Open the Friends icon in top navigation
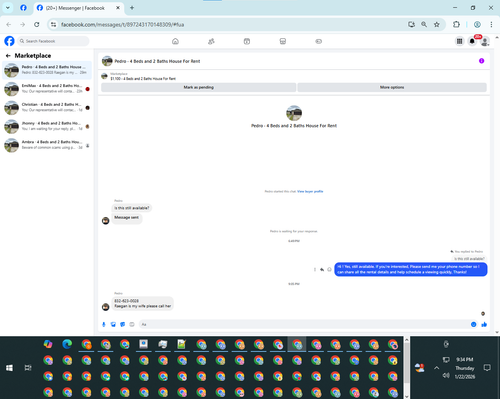Viewport: 500px width, 399px height. 211,41
